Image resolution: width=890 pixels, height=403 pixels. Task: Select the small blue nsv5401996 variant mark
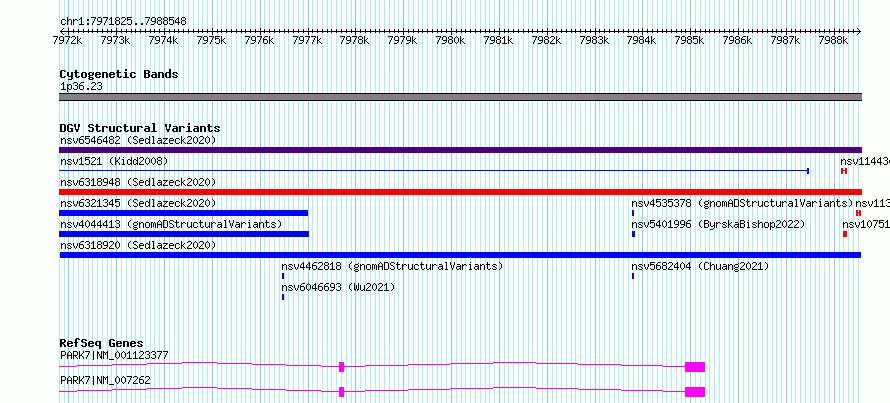633,234
